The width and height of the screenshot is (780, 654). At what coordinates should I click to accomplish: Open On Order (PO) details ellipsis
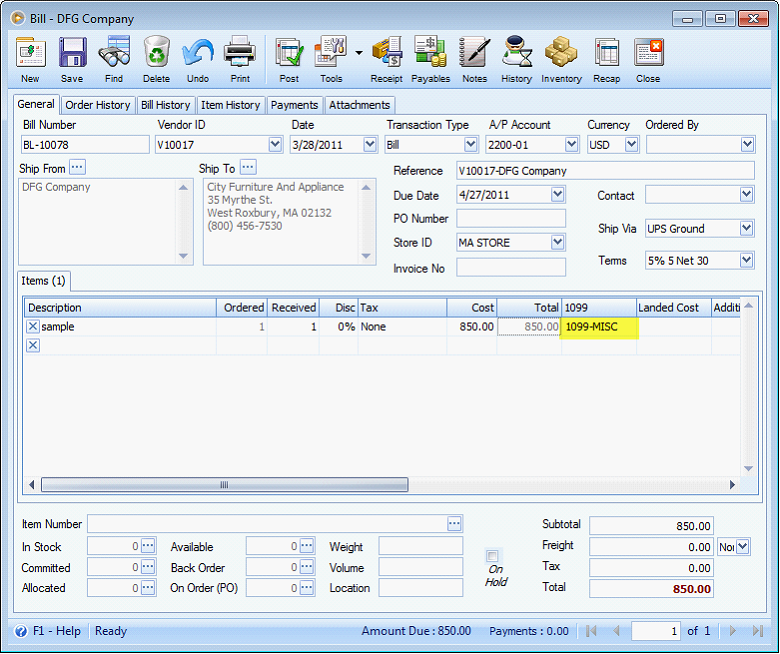pyautogui.click(x=307, y=588)
